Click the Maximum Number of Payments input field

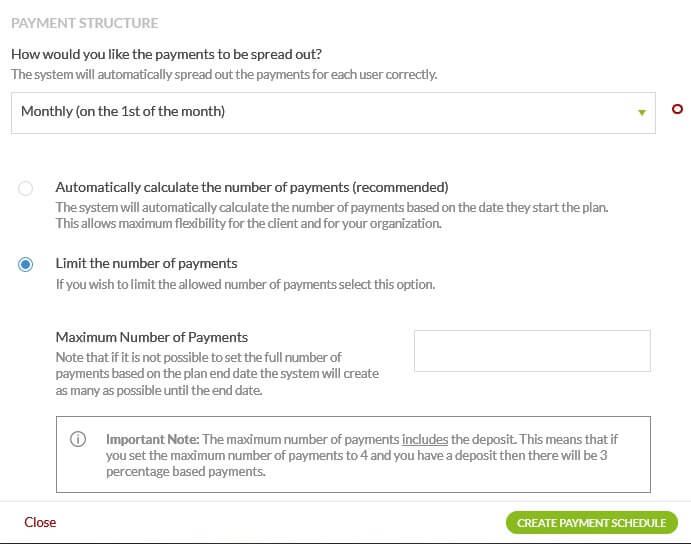(532, 351)
